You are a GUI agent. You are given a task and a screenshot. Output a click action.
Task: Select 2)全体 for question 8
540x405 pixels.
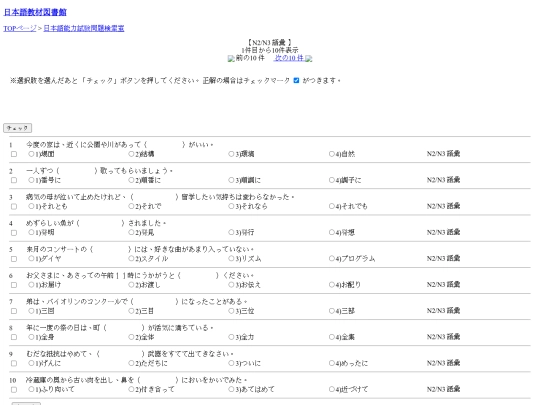(131, 337)
